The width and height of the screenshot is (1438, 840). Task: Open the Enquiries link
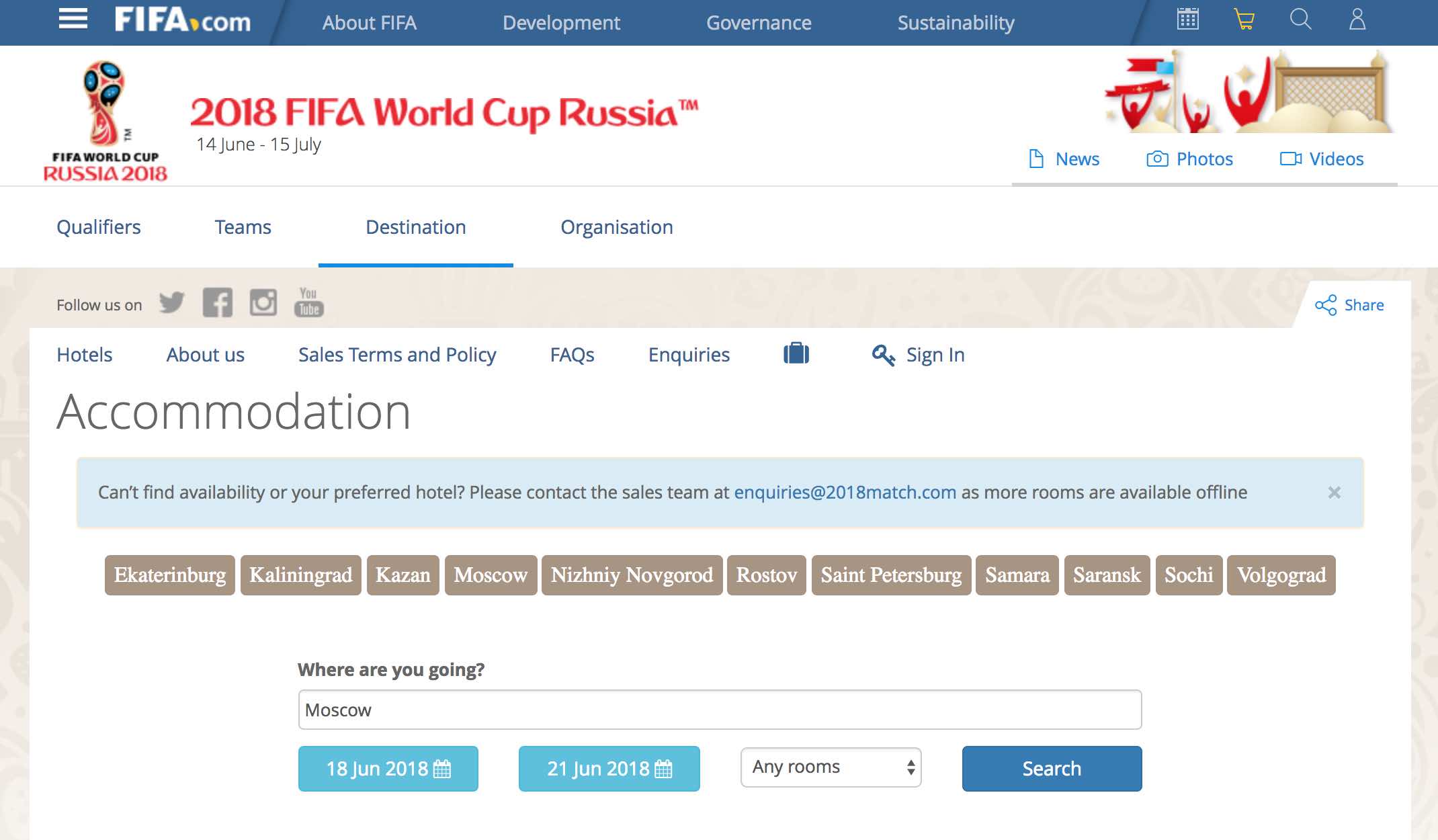(689, 355)
